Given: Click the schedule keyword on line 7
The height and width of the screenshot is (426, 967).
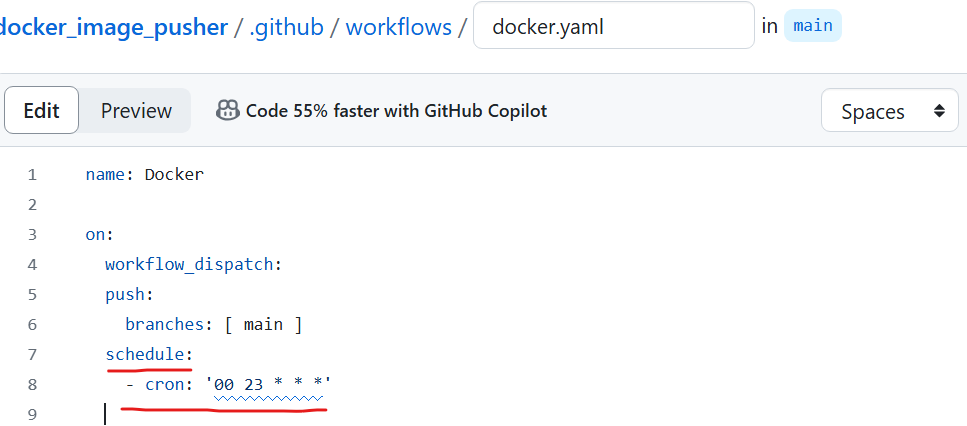Looking at the screenshot, I should pyautogui.click(x=144, y=354).
